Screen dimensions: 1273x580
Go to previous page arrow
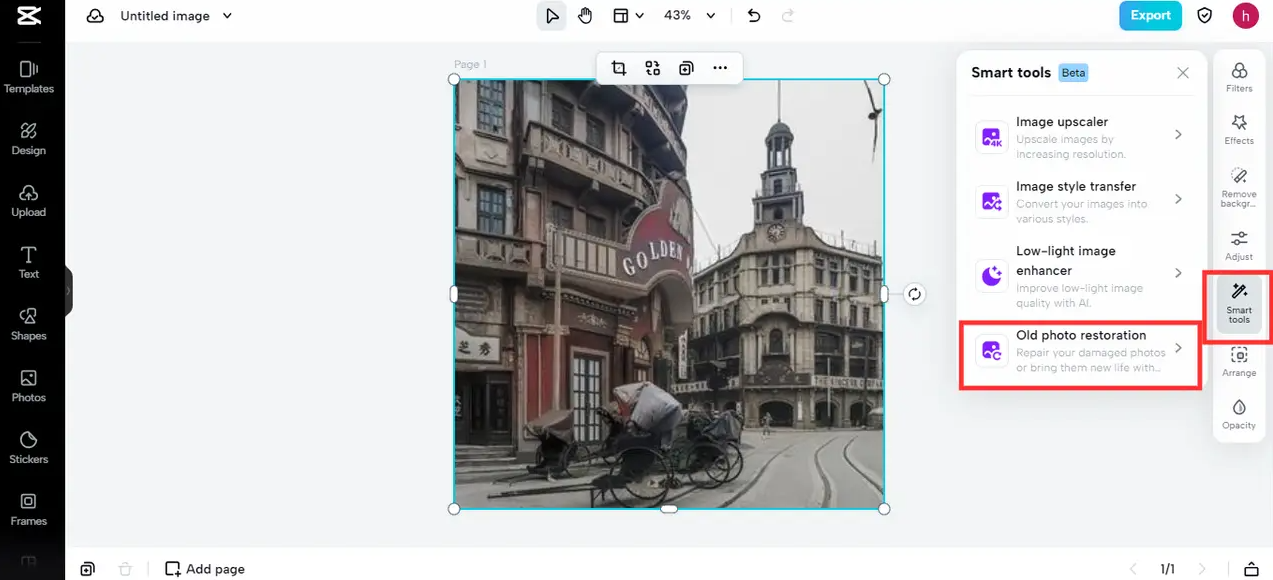coord(1133,569)
